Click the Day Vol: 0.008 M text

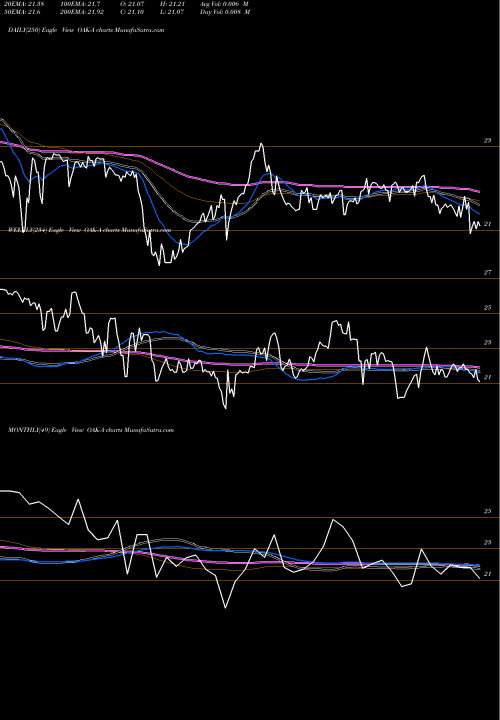click(225, 12)
